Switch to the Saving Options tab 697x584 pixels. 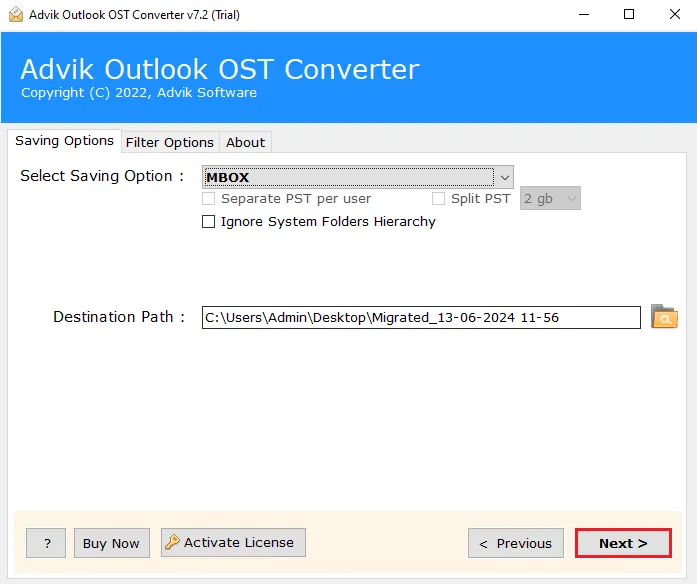[64, 141]
